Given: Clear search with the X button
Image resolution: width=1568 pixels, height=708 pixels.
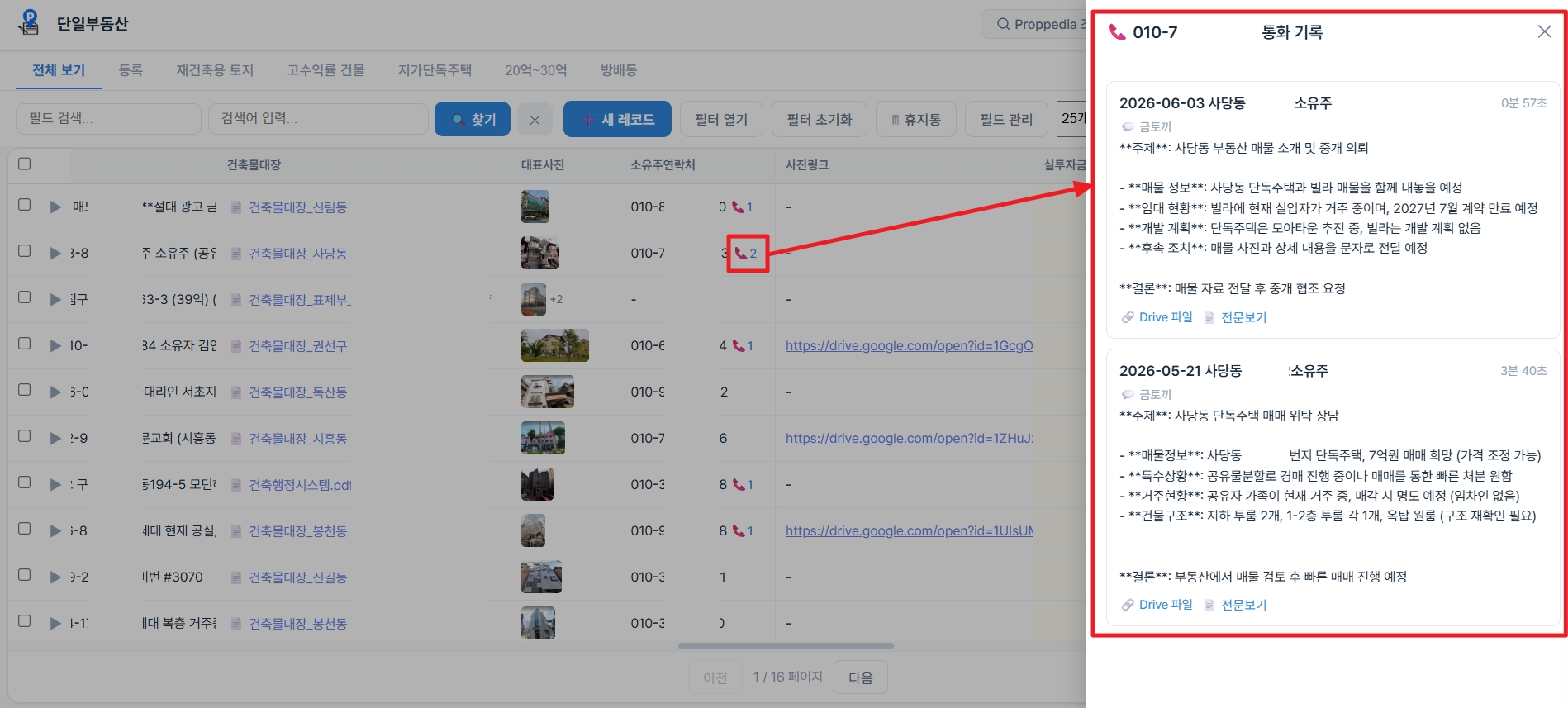Looking at the screenshot, I should point(535,120).
